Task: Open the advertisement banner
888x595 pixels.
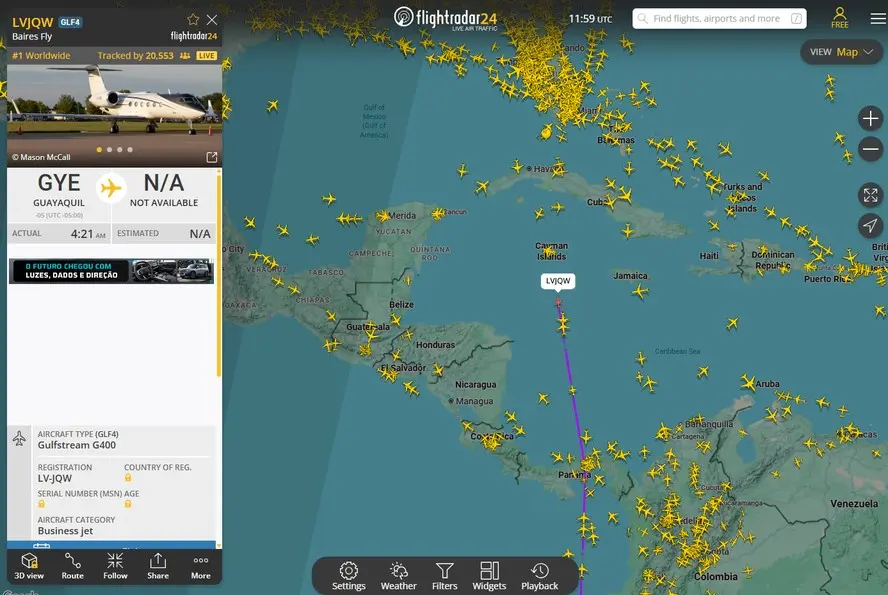Action: click(x=111, y=271)
